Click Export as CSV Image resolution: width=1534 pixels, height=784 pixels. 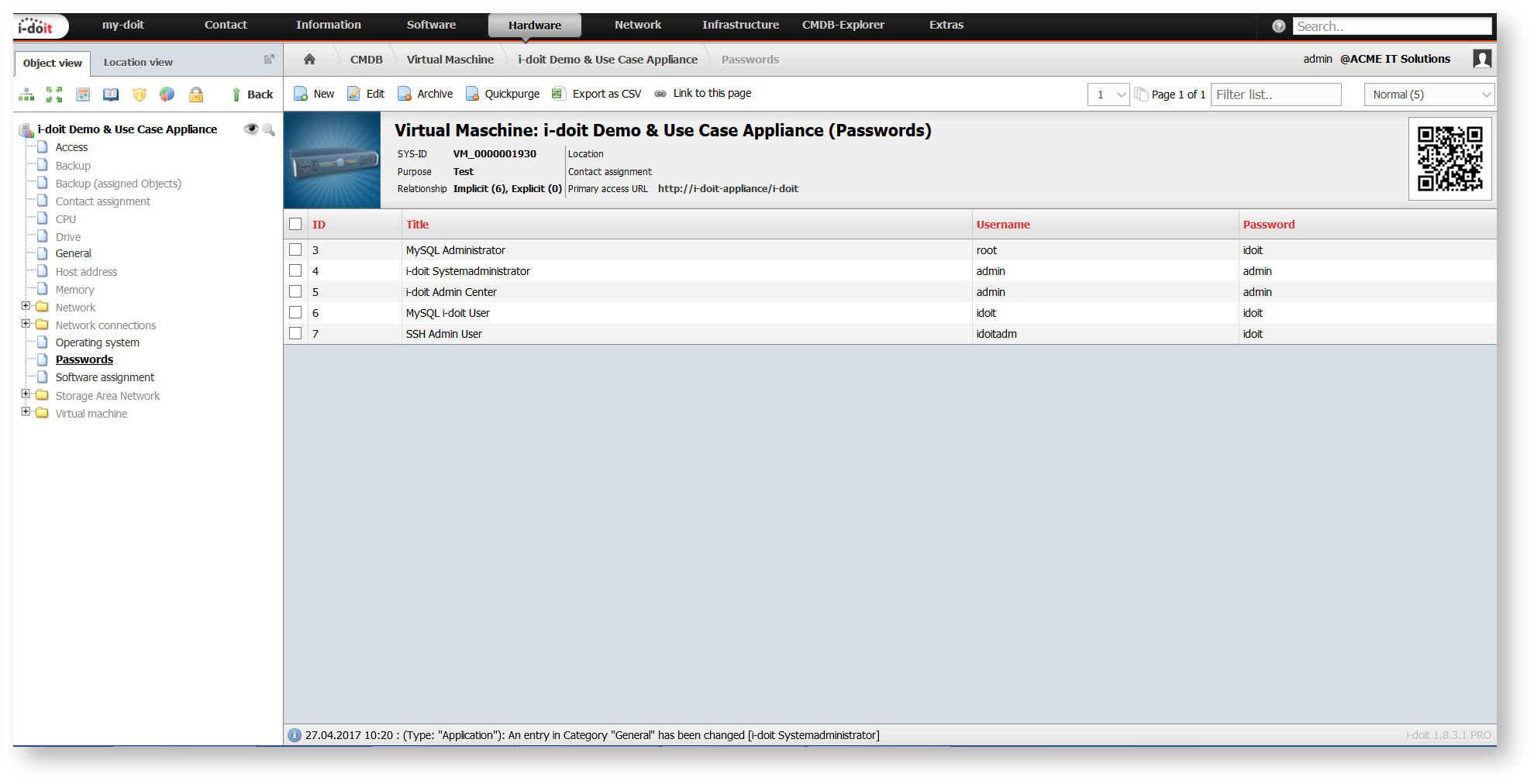[596, 94]
